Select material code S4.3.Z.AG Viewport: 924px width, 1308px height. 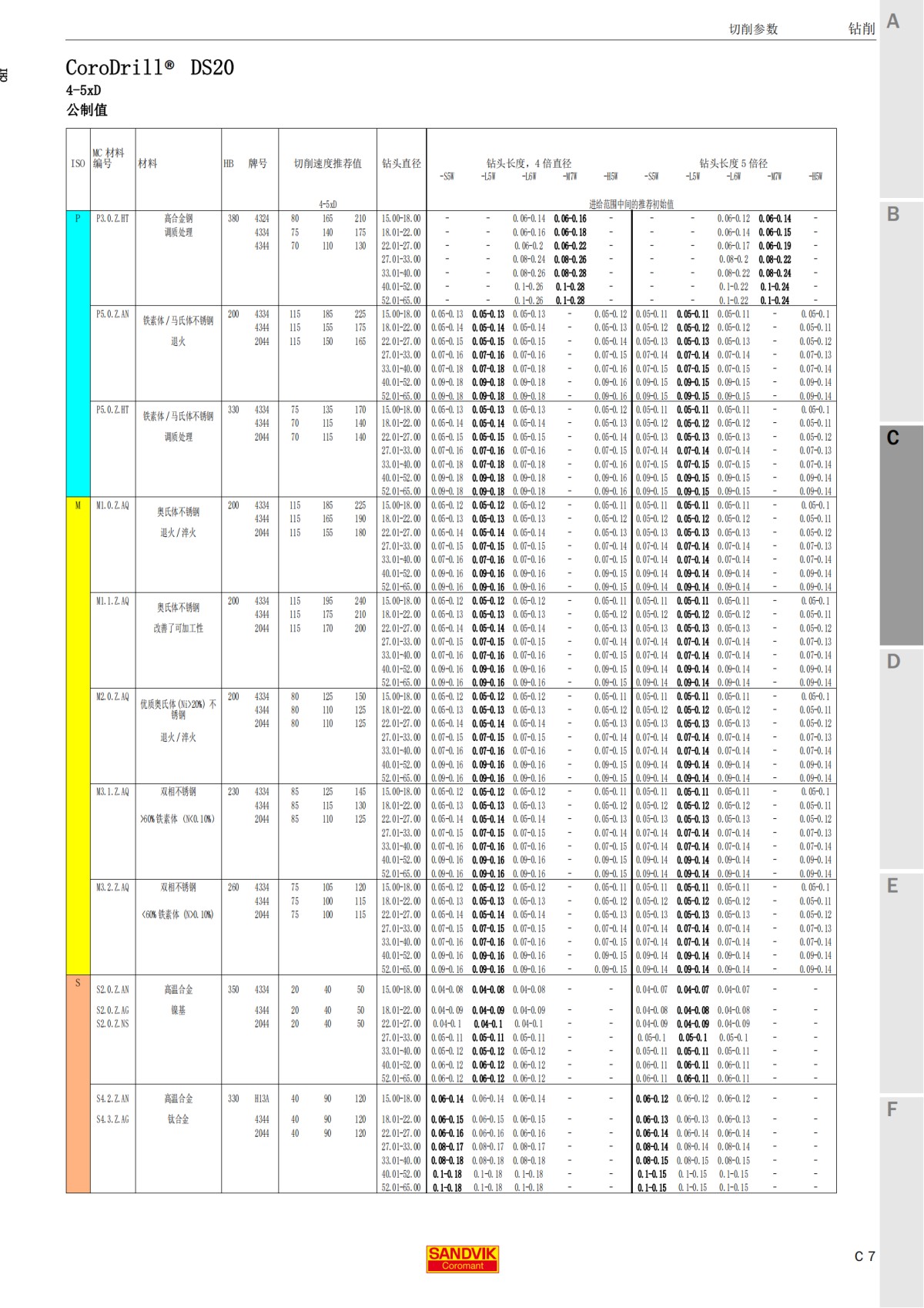click(112, 1119)
